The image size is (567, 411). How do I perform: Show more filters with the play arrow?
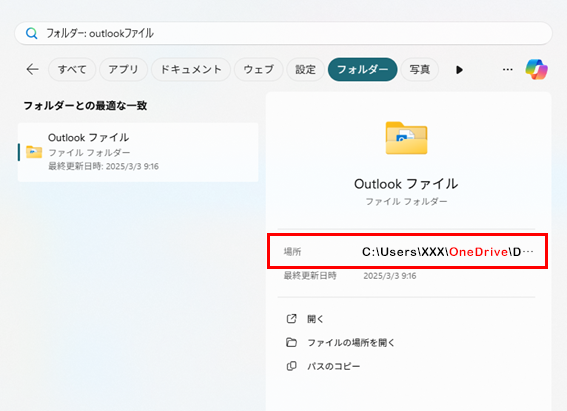[459, 70]
